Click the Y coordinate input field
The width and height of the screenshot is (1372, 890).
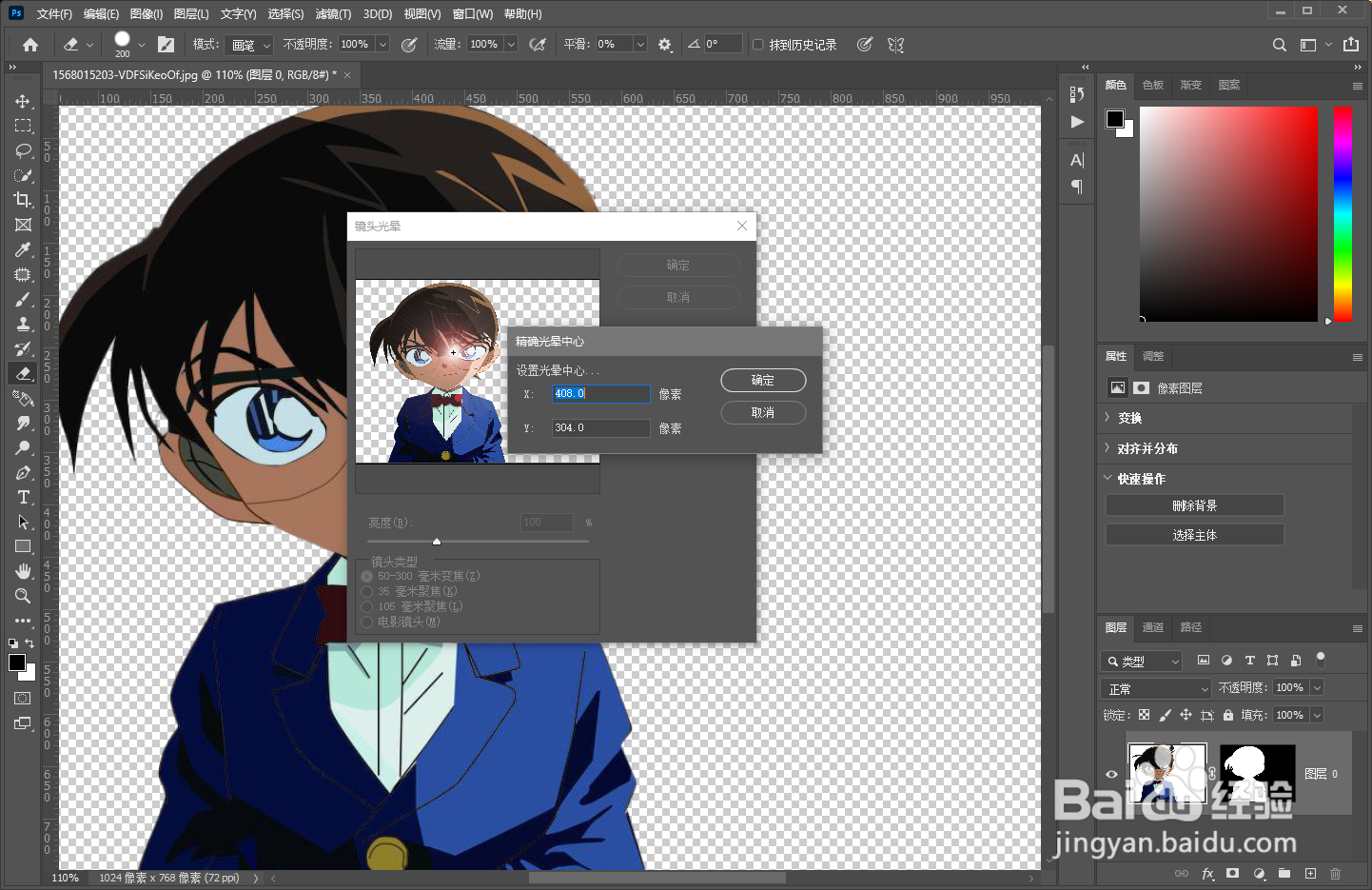(600, 428)
